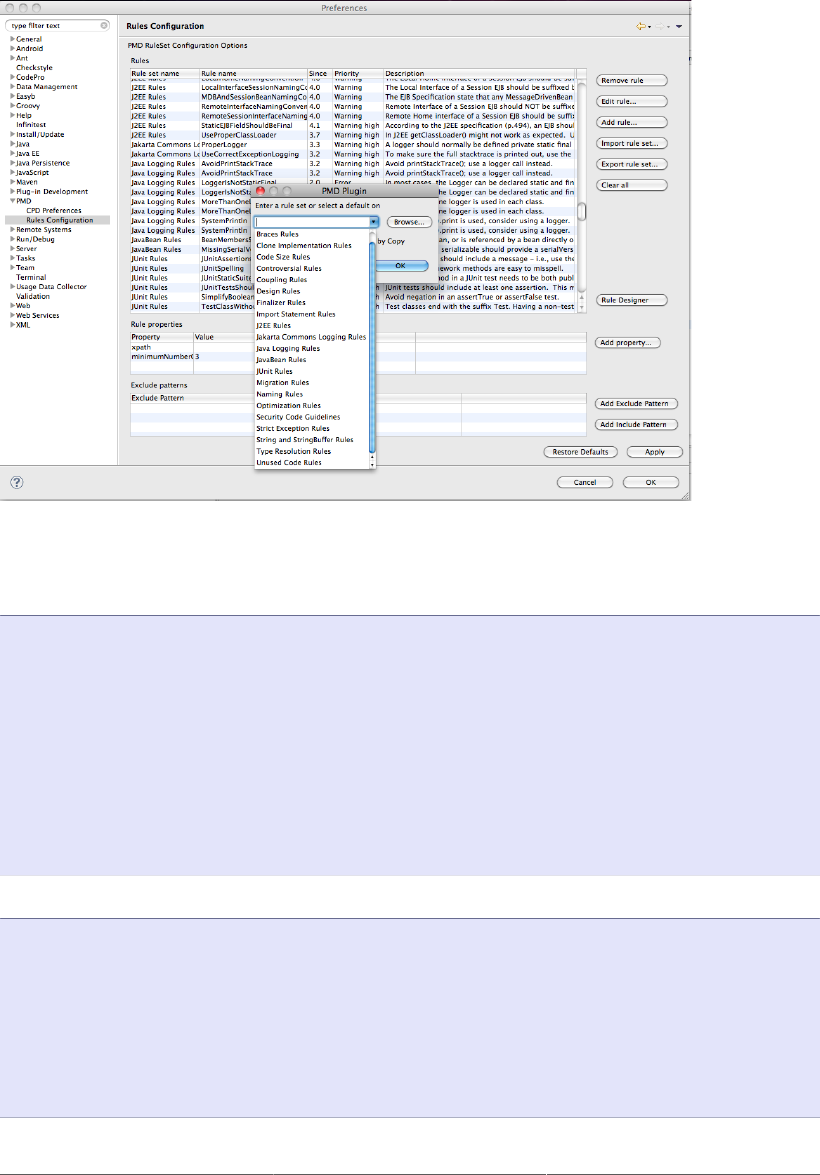The height and width of the screenshot is (1175, 820).
Task: Expand the Web Services tree node
Action: coord(12,315)
